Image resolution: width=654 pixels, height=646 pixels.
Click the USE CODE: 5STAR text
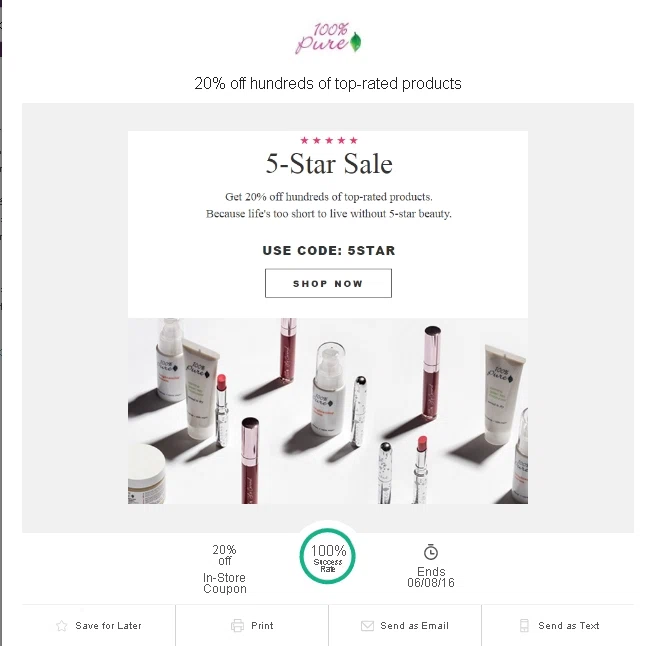click(329, 250)
